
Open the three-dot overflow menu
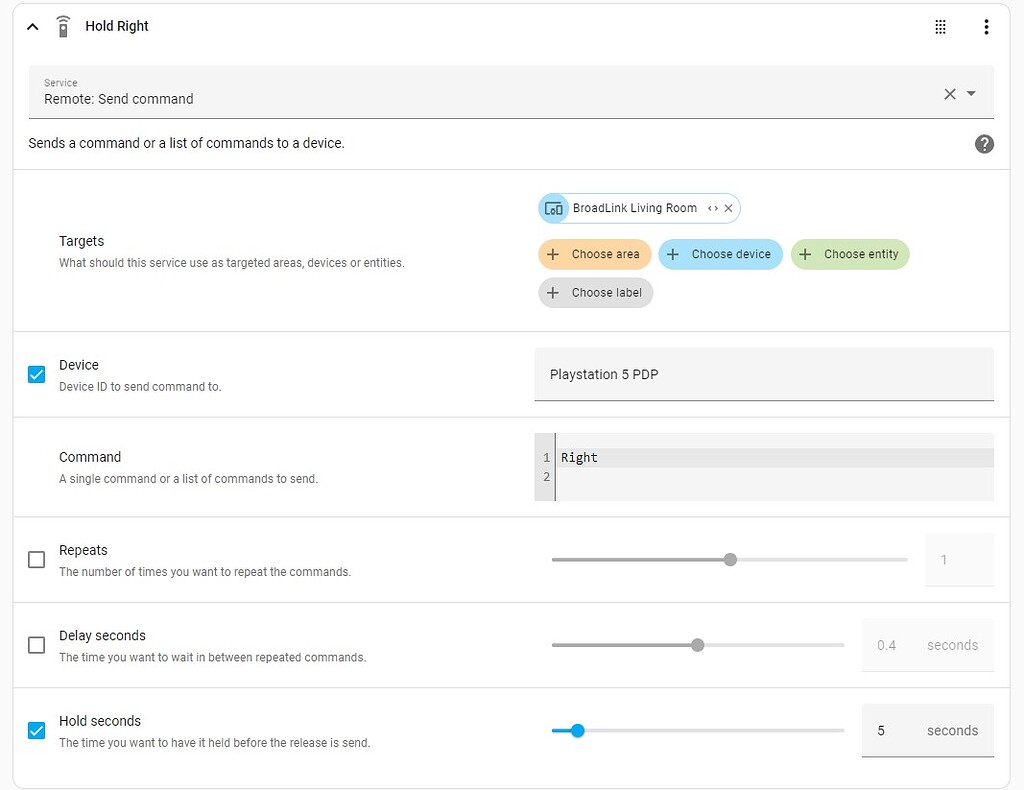point(987,26)
